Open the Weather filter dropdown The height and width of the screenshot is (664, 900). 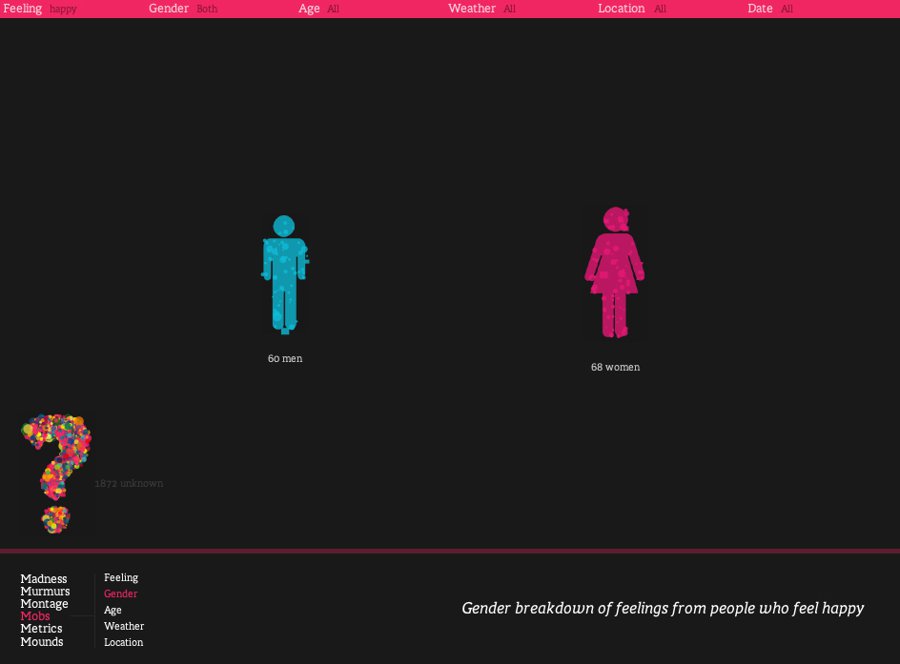click(481, 9)
